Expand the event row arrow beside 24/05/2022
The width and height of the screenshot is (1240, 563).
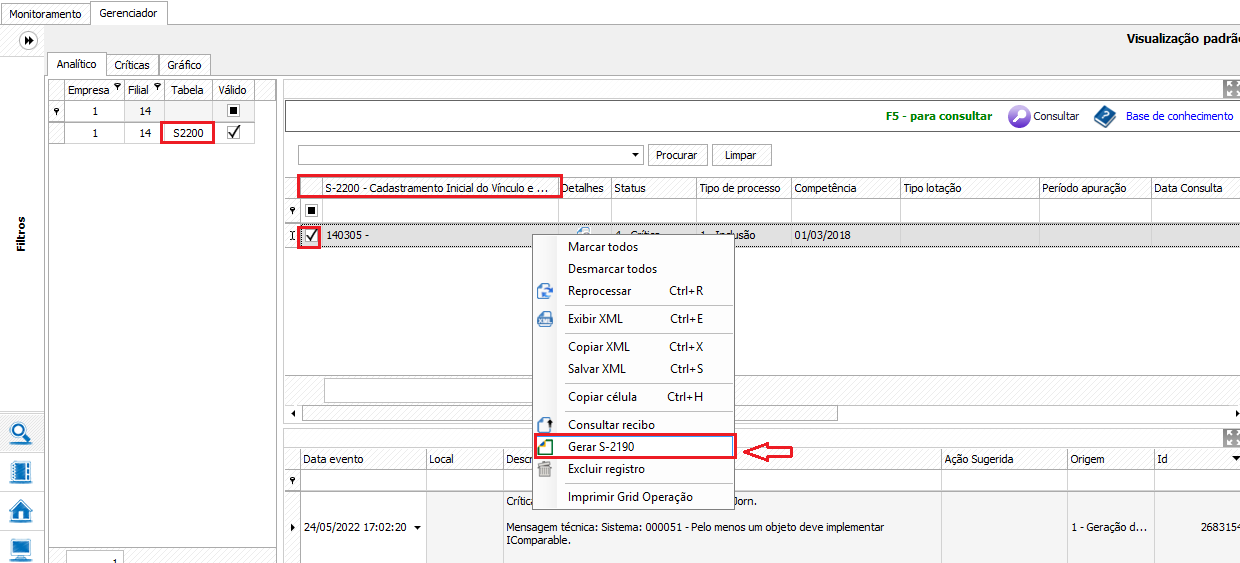tap(293, 527)
